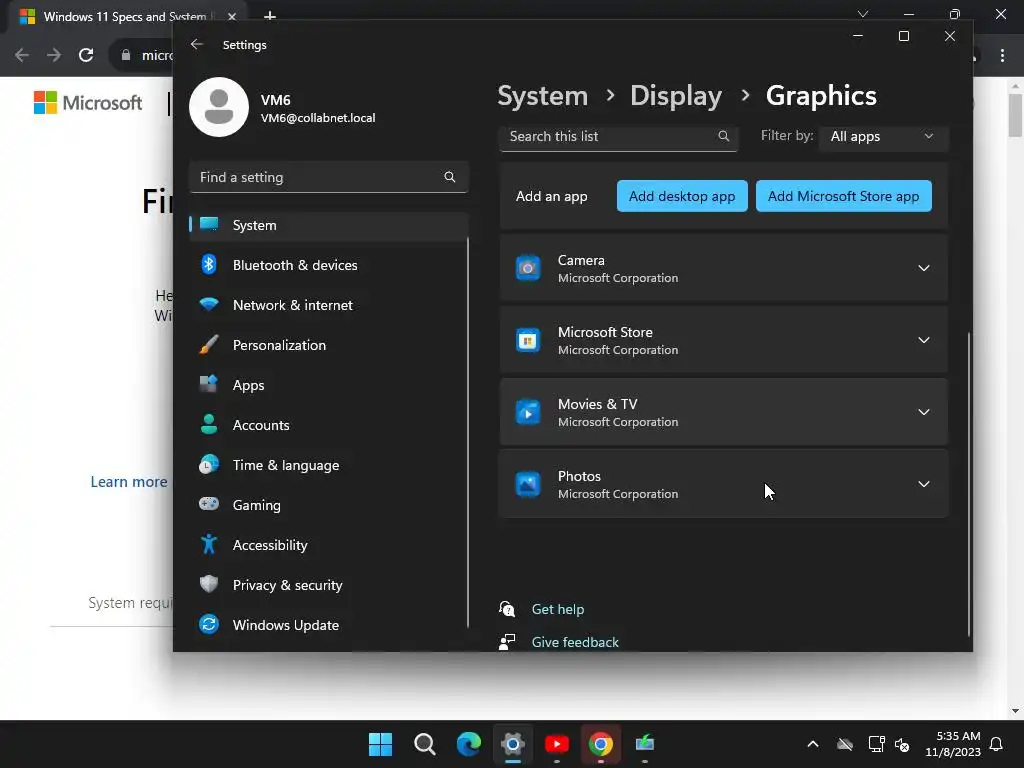Open the Filter by All apps dropdown
This screenshot has width=1024, height=768.
click(882, 136)
